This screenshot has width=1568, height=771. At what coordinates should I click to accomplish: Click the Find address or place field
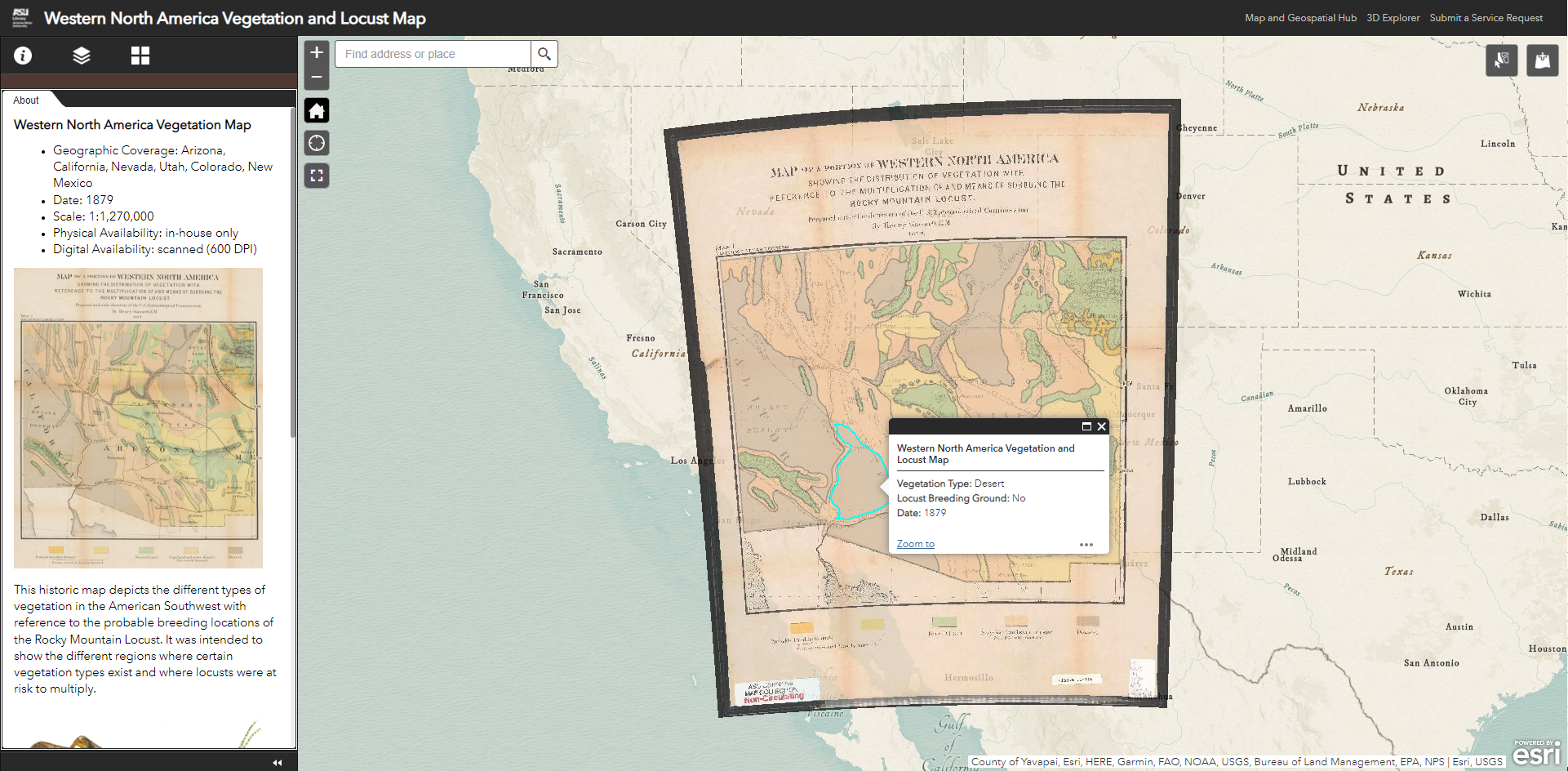click(x=433, y=54)
